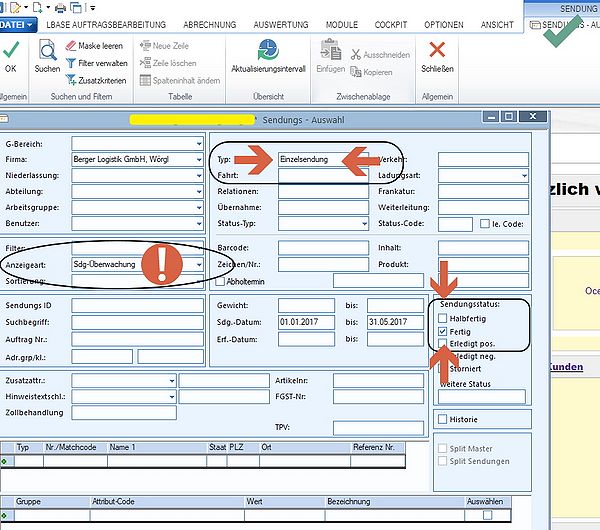This screenshot has width=600, height=530.
Task: Toggle Split Master checkbox
Action: coord(443,448)
